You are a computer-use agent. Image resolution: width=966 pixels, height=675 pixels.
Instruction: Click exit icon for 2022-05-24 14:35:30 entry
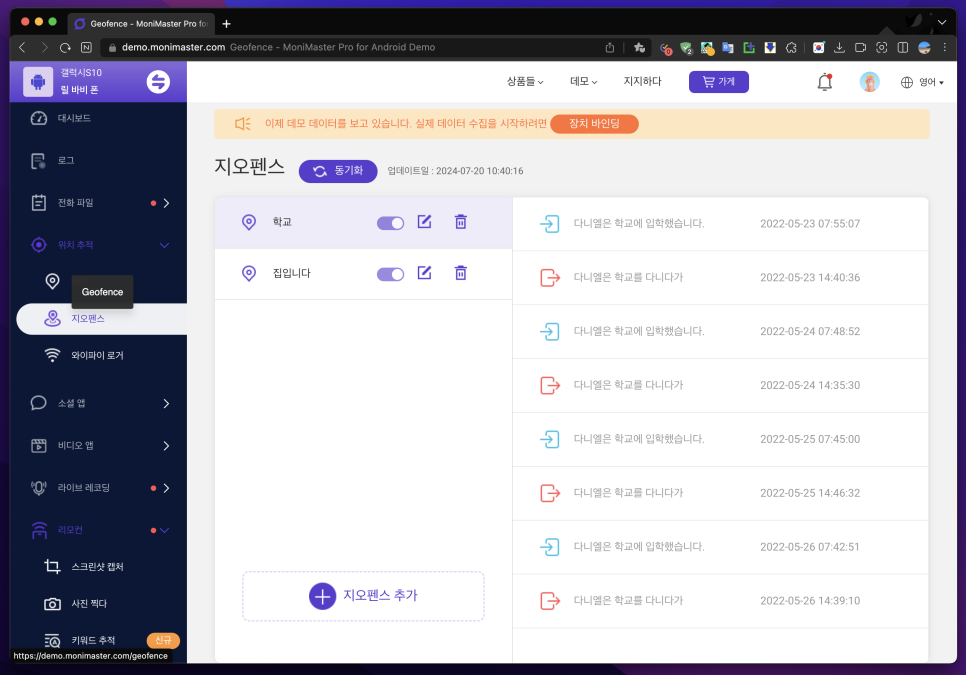550,386
